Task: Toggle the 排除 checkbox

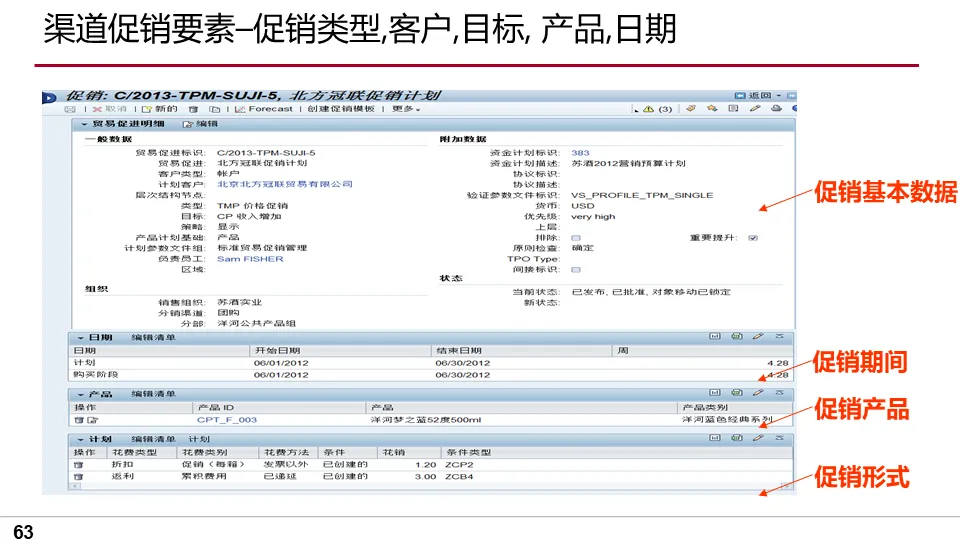Action: (576, 238)
